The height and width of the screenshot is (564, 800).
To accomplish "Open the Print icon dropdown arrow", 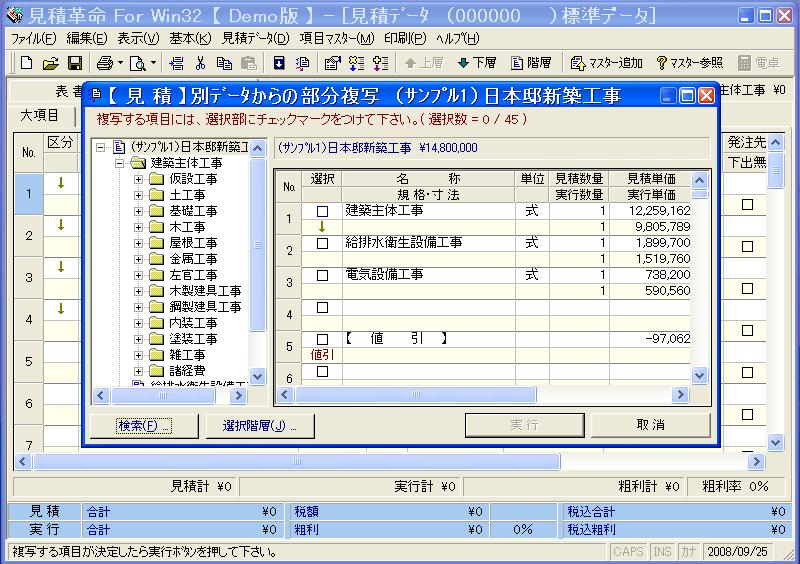I will coord(120,63).
